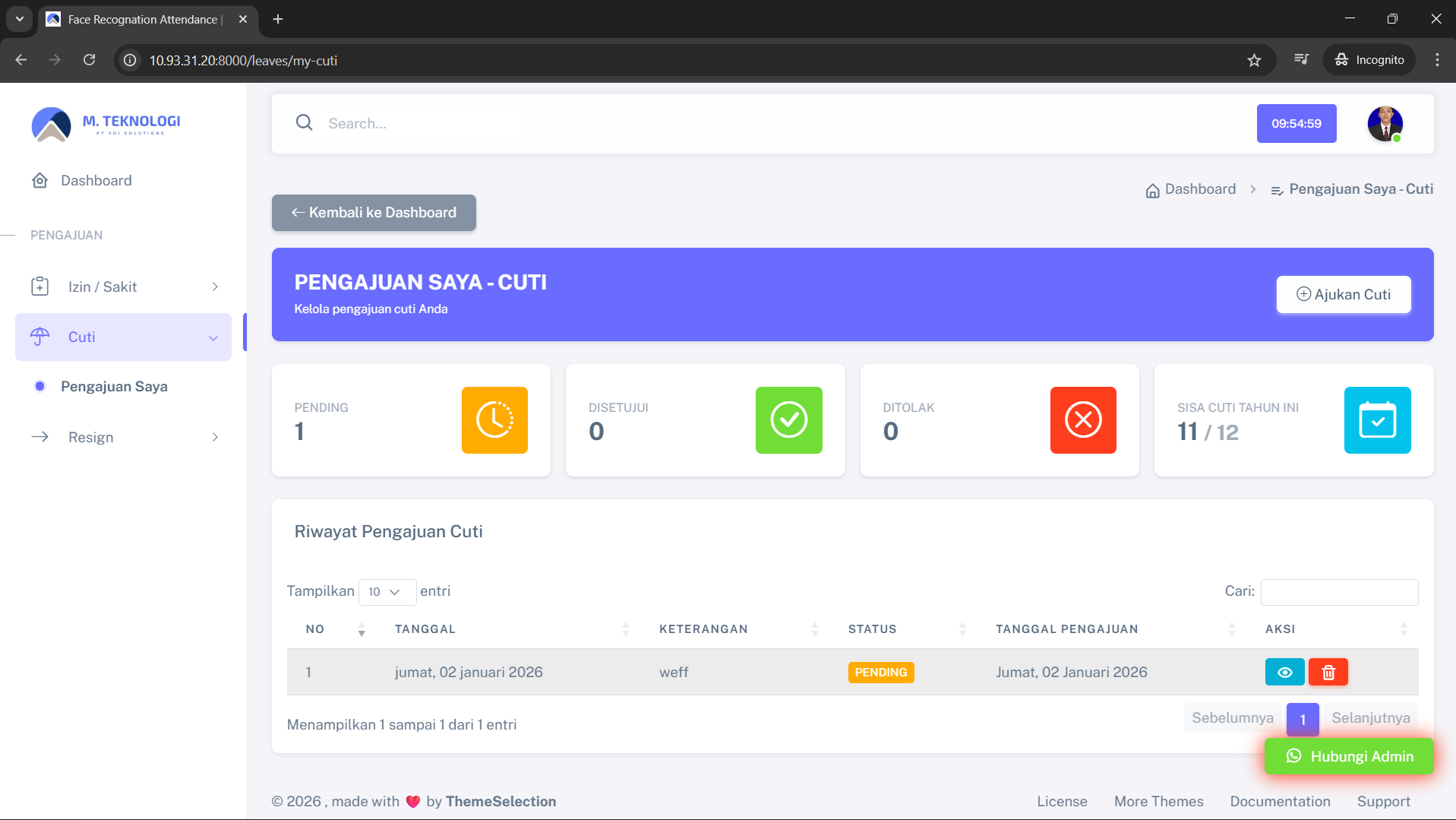Collapse the Cuti sidebar menu
This screenshot has height=820, width=1456.
point(123,337)
